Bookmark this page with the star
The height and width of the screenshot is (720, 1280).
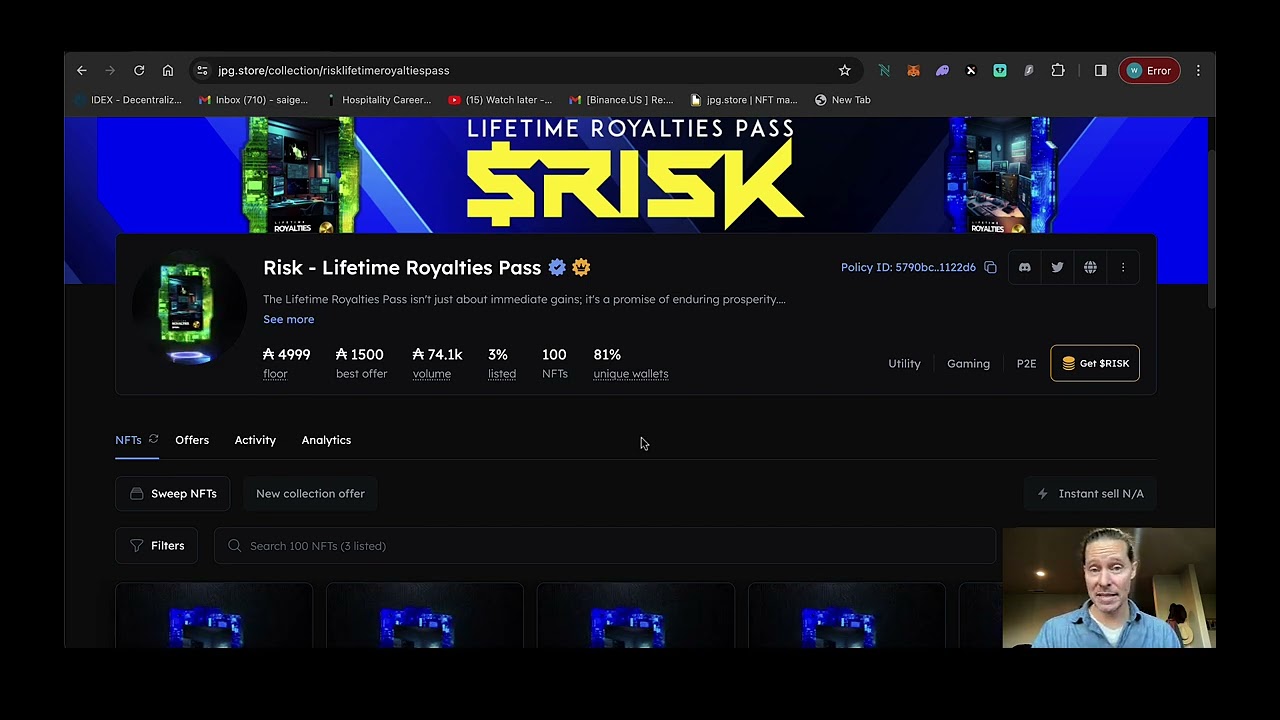coord(845,70)
